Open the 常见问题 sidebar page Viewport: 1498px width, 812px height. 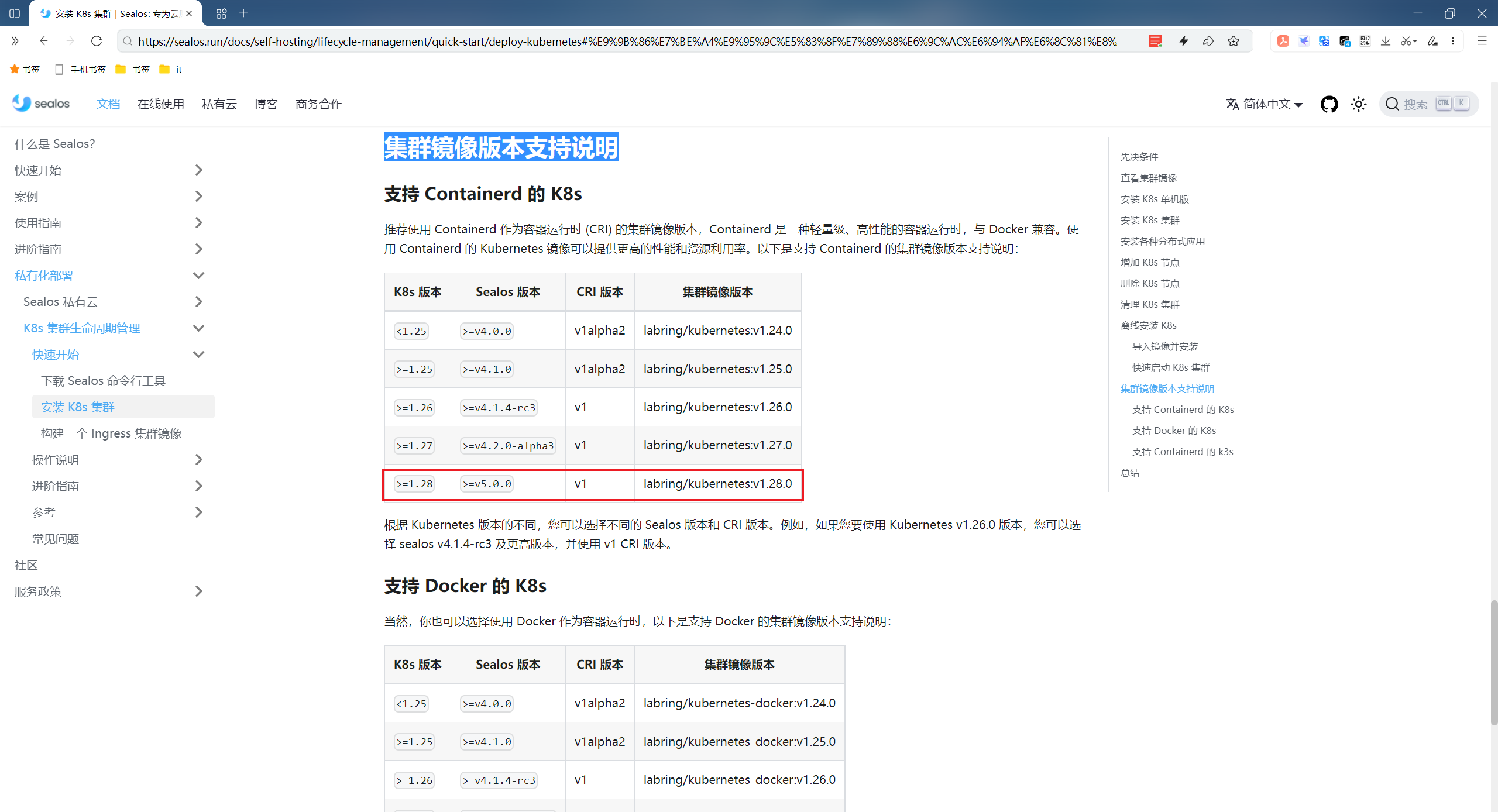click(x=56, y=539)
